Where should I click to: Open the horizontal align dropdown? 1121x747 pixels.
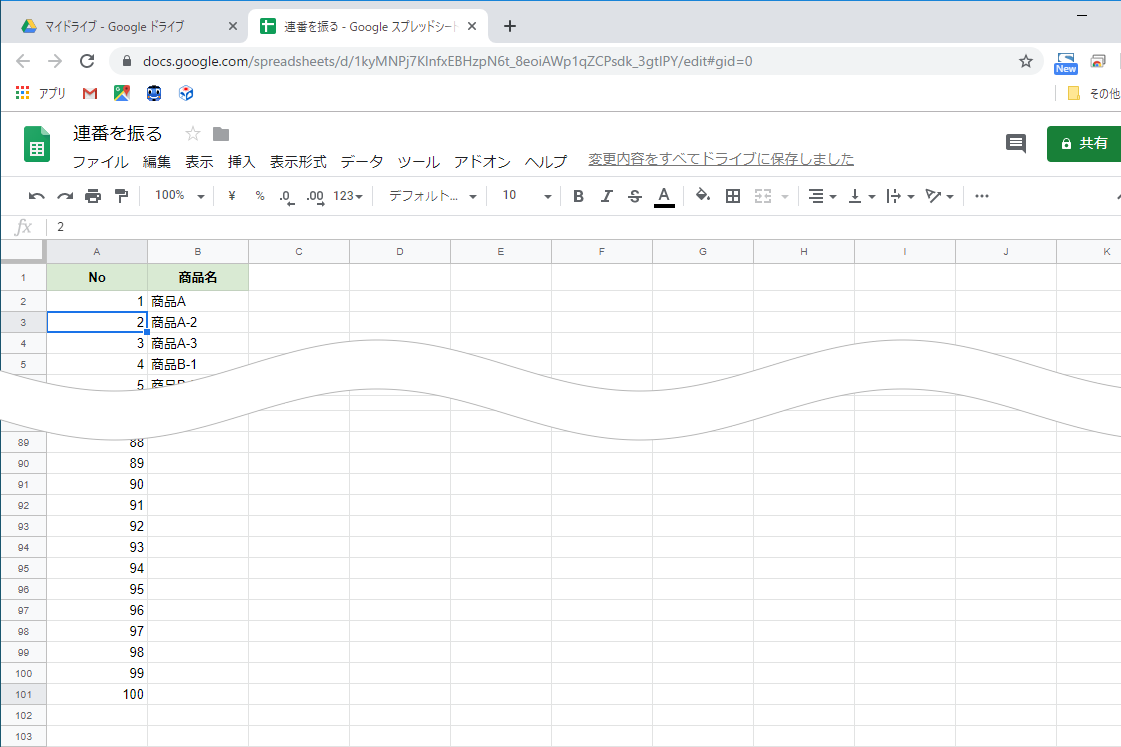[822, 196]
